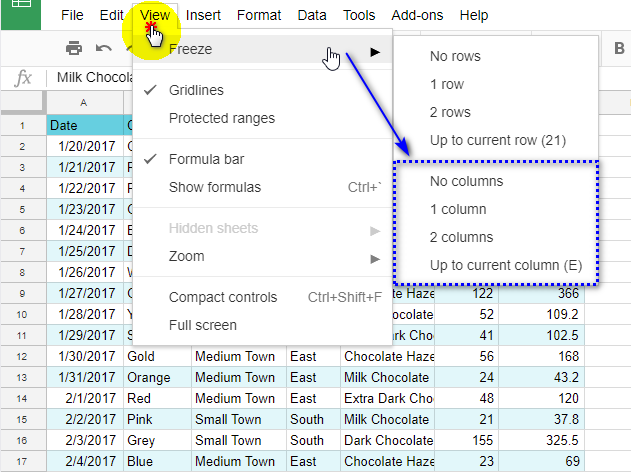The height and width of the screenshot is (472, 631).
Task: Select row 17 header
Action: click(x=23, y=461)
